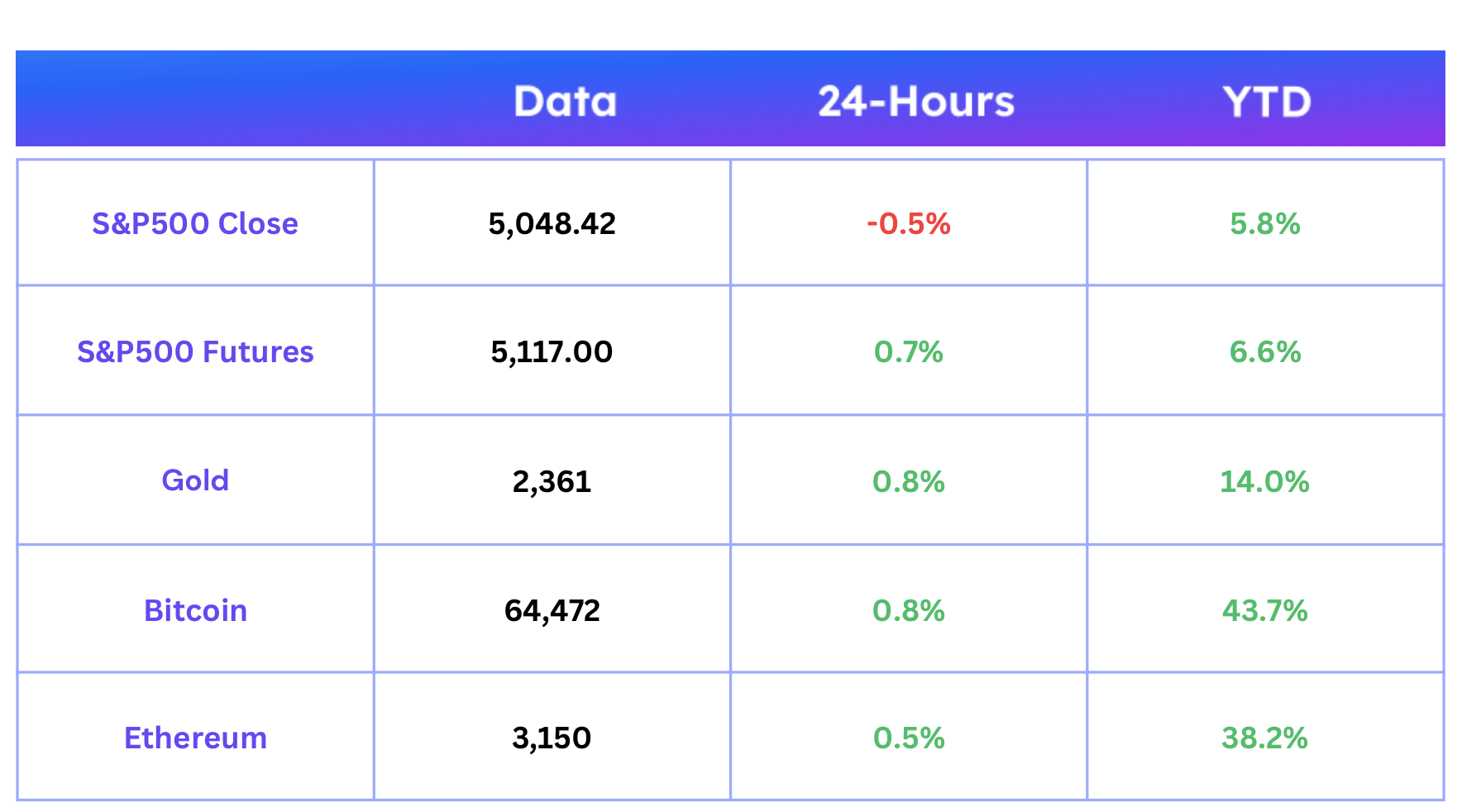This screenshot has height=812, width=1457.
Task: Click the 24-Hours column header
Action: point(916,102)
